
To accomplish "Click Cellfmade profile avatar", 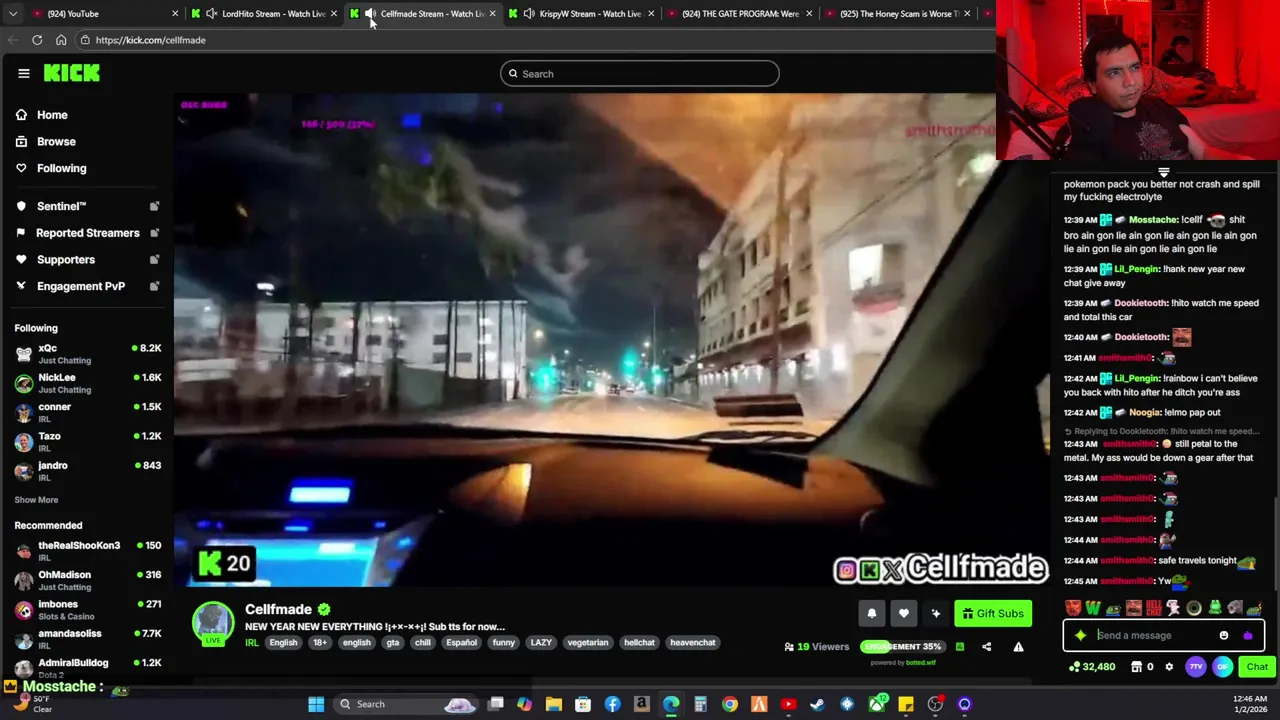I will (213, 624).
